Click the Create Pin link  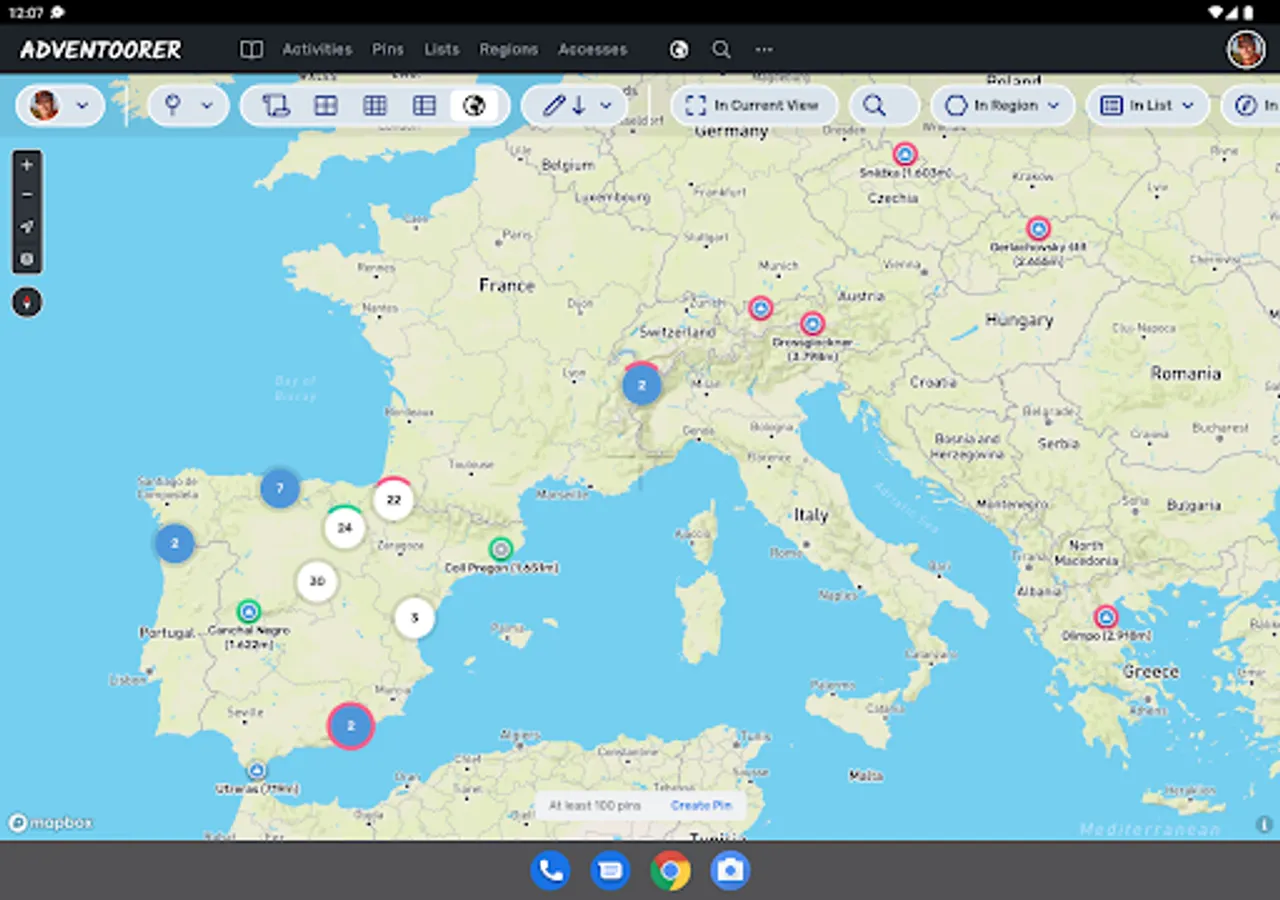701,806
